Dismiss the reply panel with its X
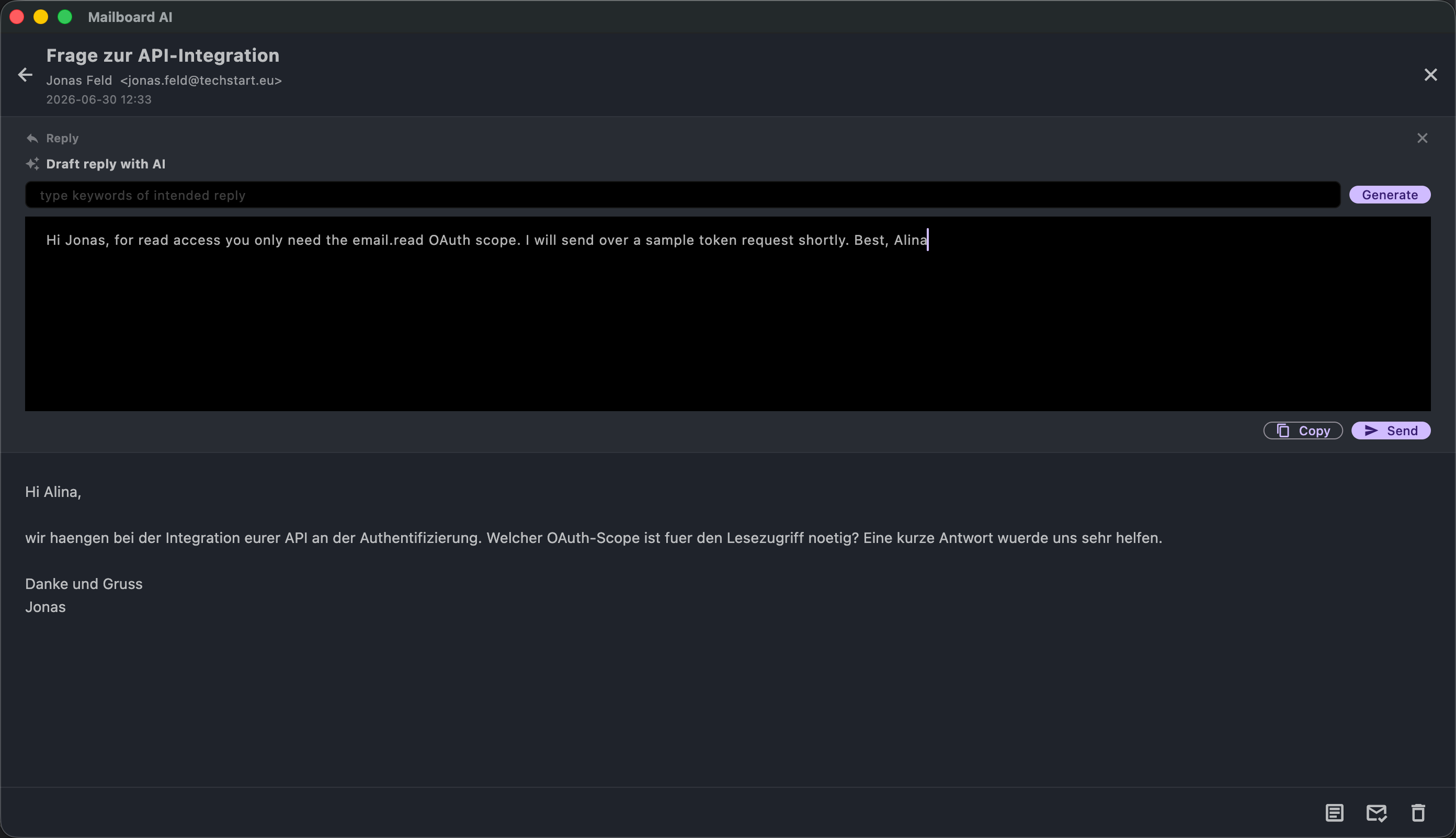 1422,138
